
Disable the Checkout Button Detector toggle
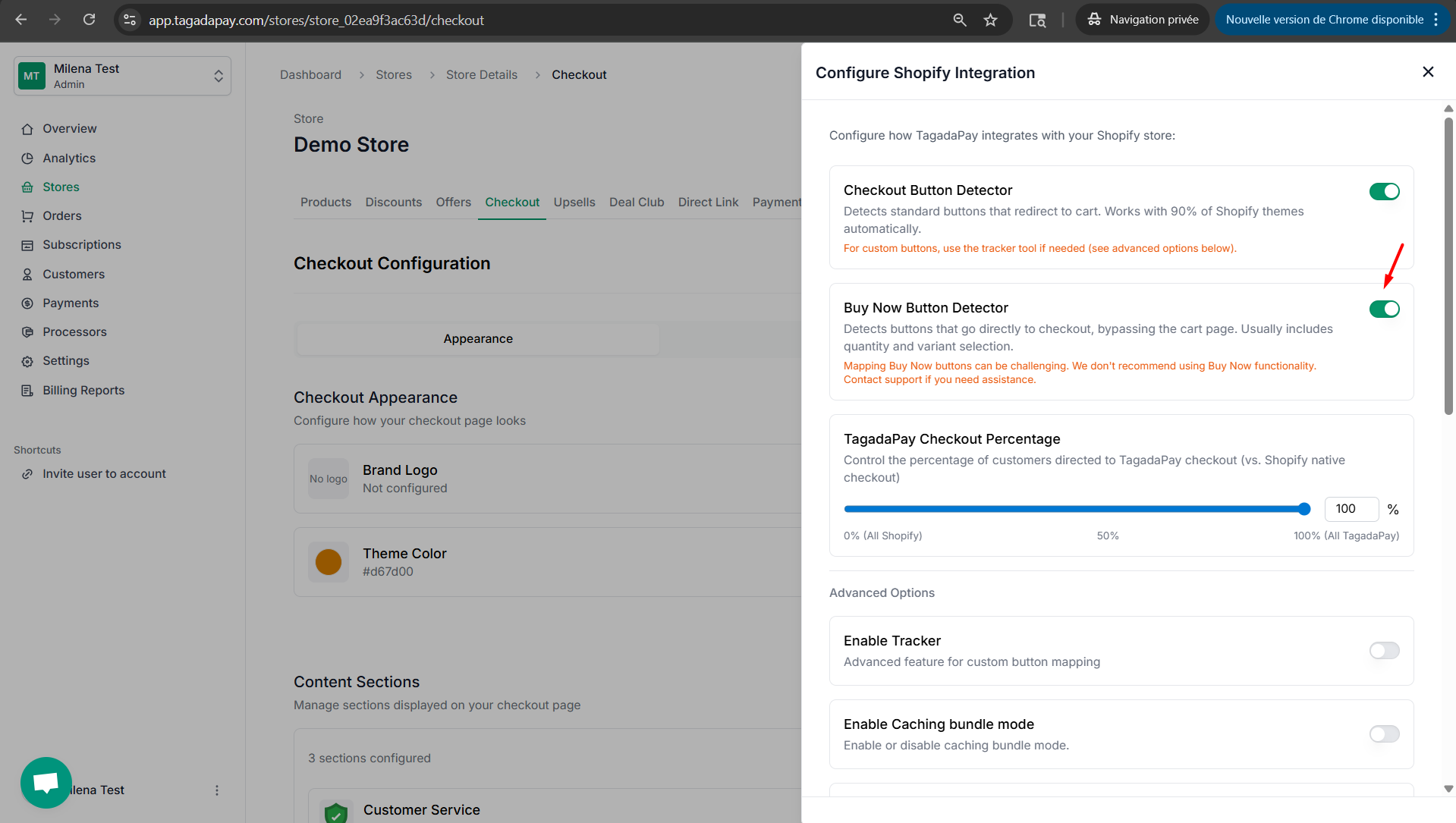click(1384, 192)
